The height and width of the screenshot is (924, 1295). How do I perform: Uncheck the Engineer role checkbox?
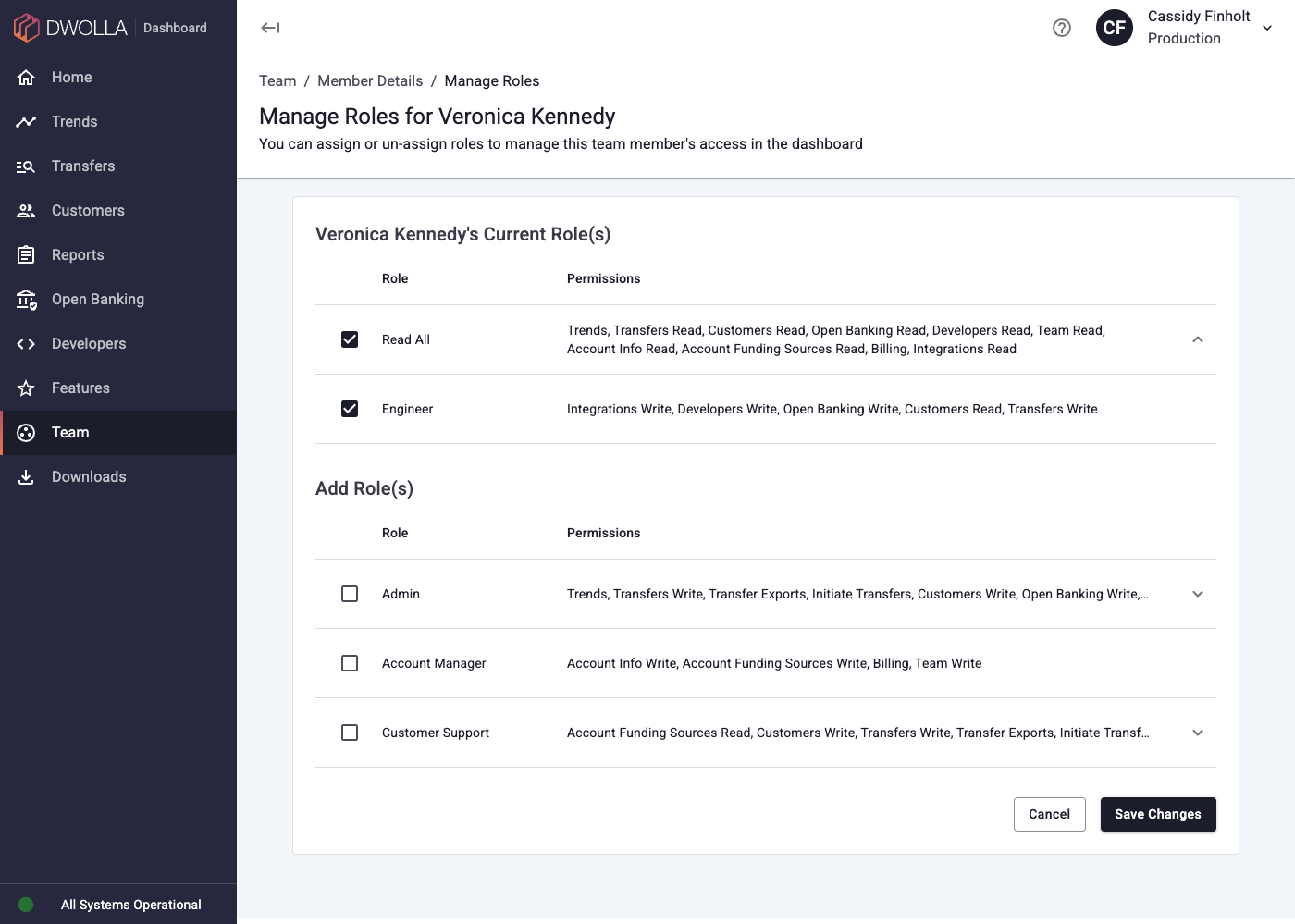350,409
